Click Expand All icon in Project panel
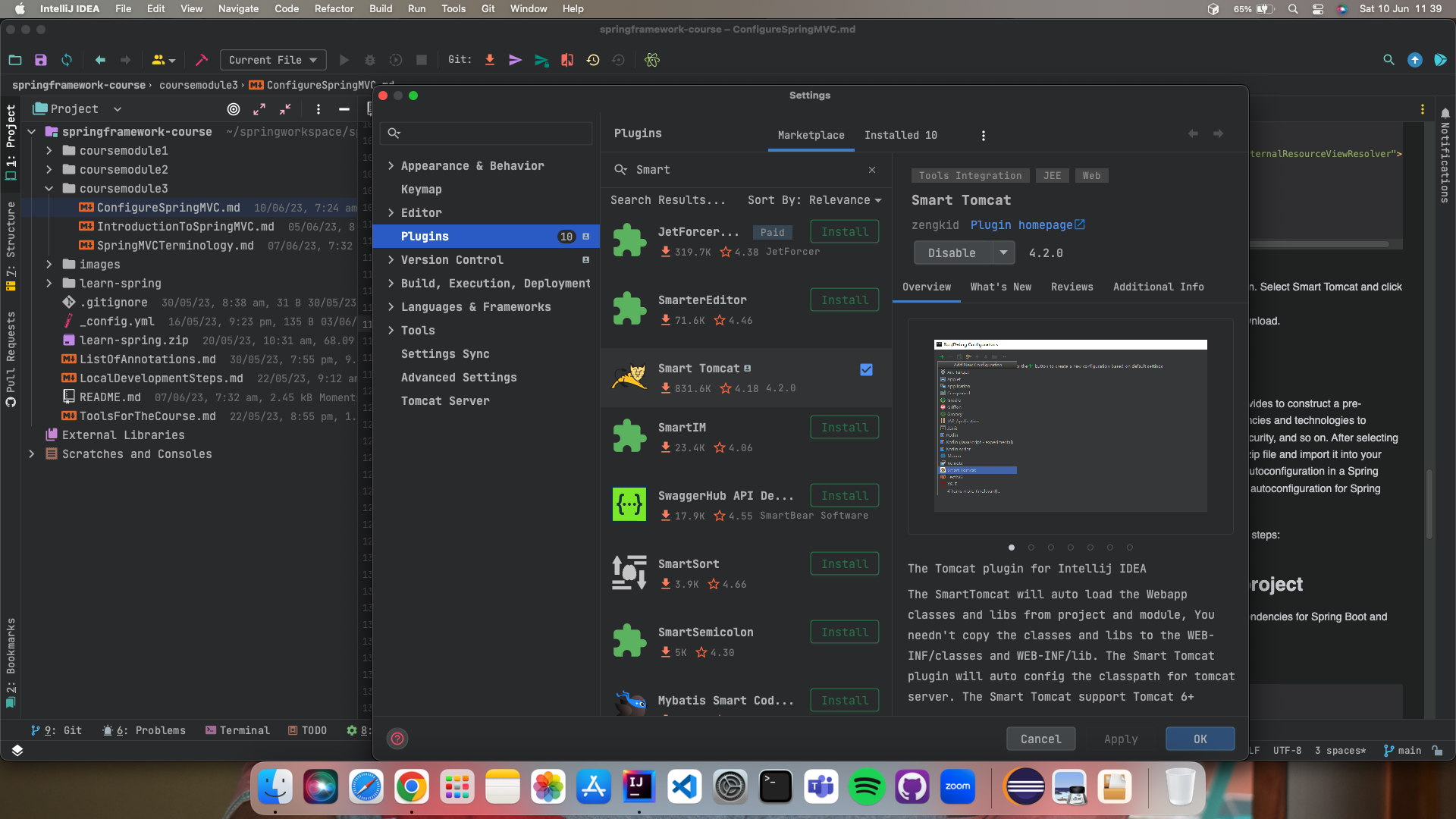1456x819 pixels. click(259, 109)
